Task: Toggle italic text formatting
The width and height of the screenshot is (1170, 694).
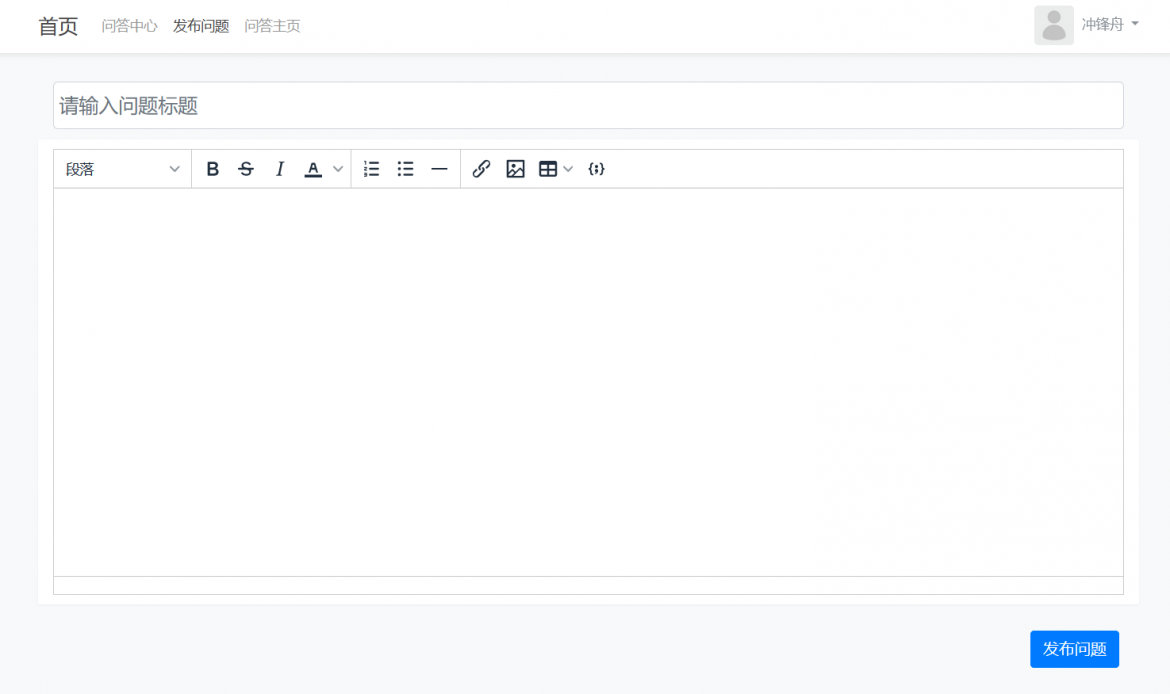Action: (280, 169)
